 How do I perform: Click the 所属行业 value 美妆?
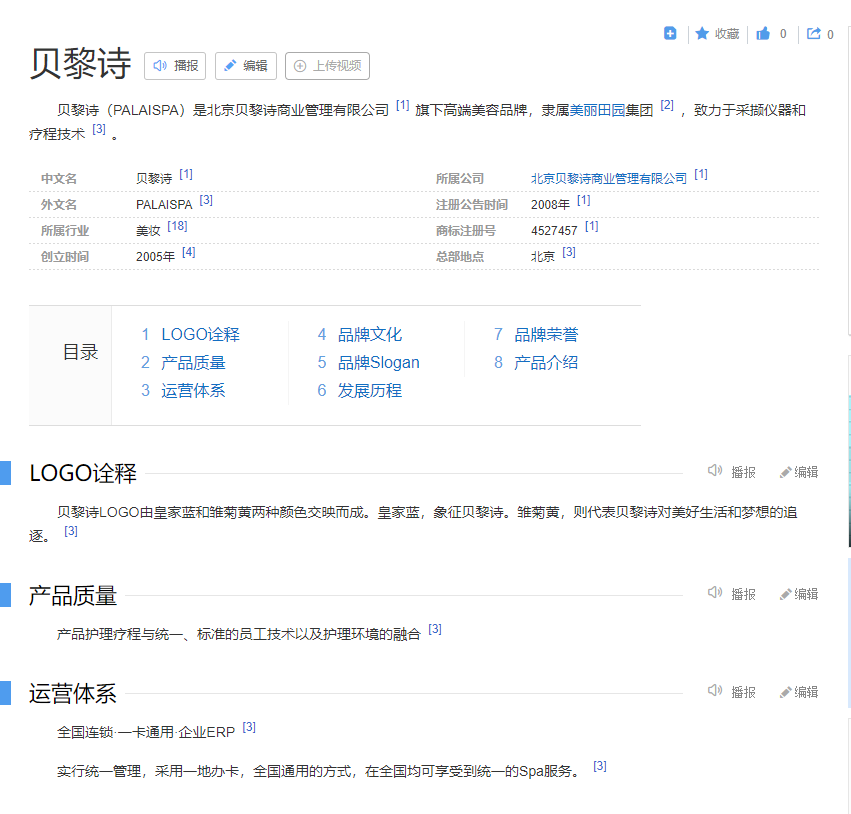pos(148,231)
